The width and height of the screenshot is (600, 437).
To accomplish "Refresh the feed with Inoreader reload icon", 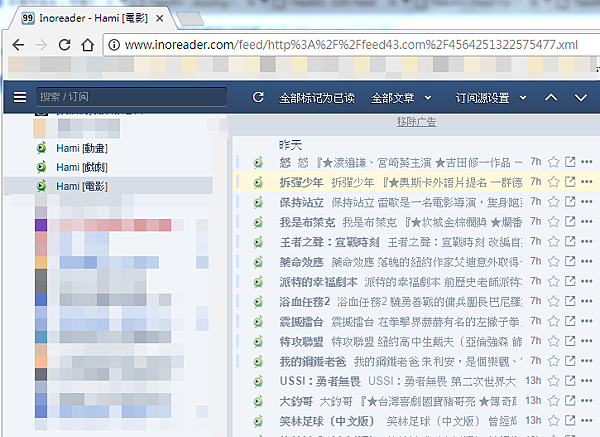I will [258, 97].
